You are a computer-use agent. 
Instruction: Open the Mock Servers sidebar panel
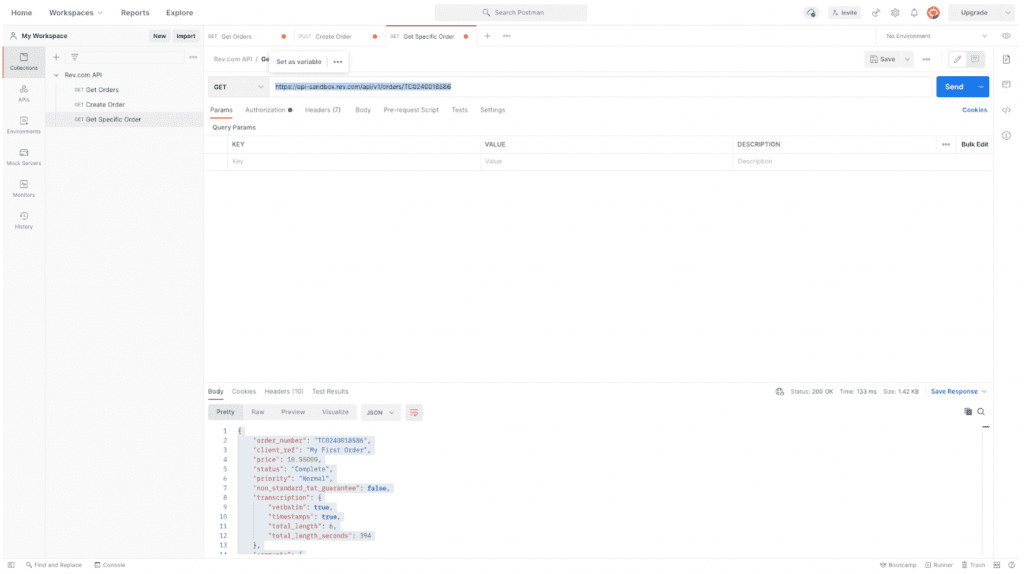[x=24, y=157]
